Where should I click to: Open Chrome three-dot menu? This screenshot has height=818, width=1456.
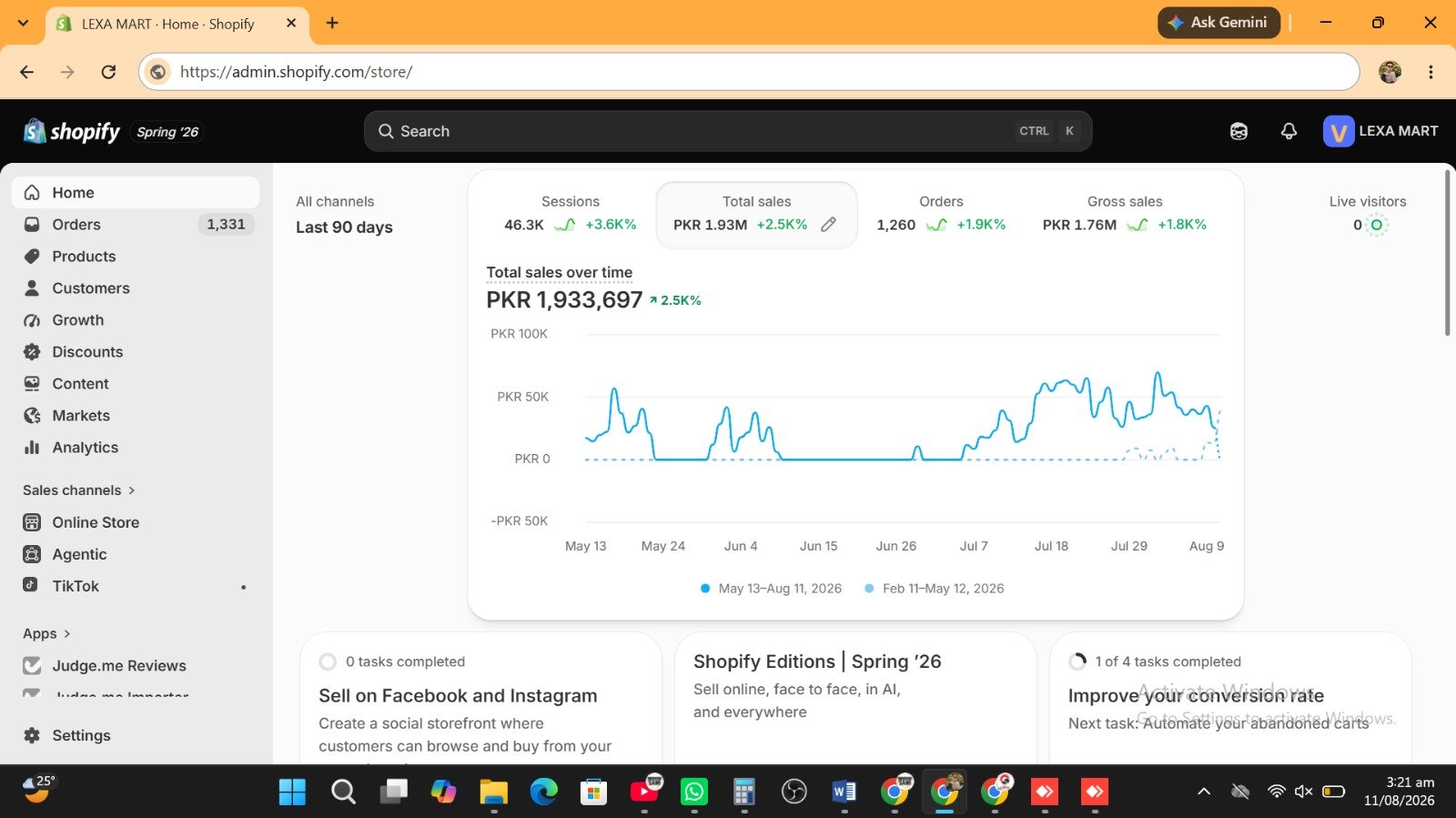tap(1431, 72)
